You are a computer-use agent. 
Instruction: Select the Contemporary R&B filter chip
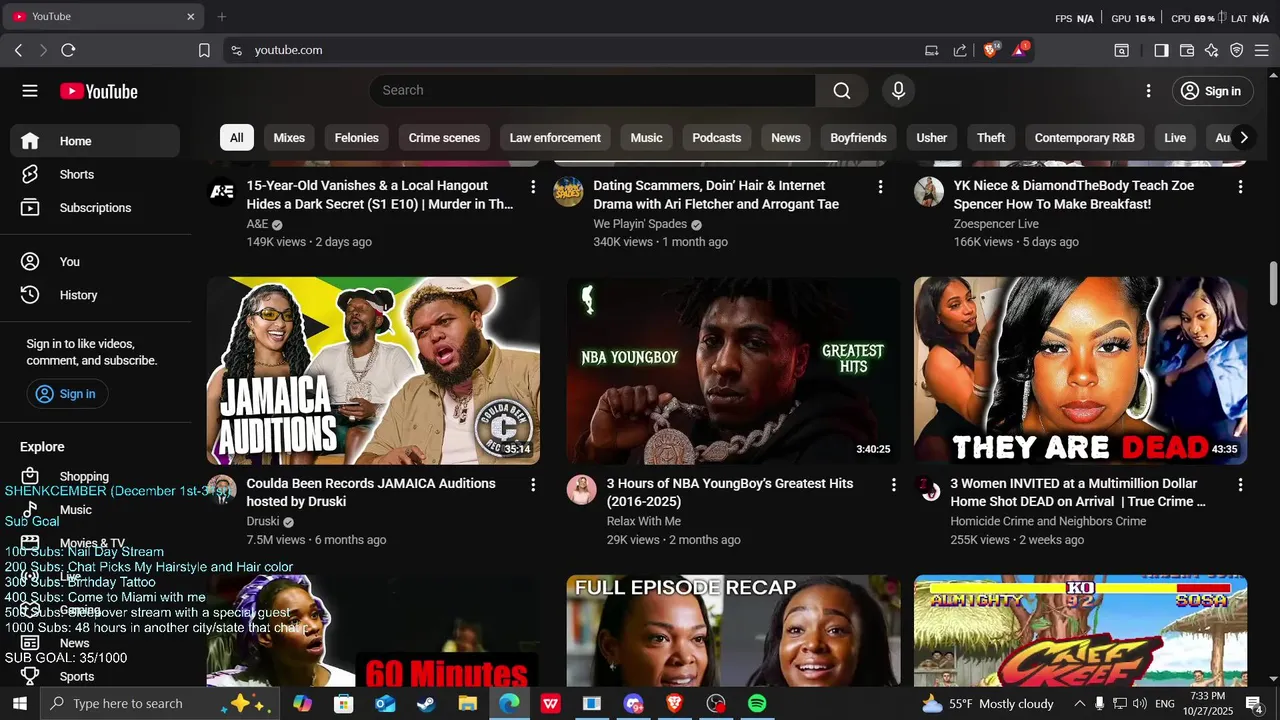[x=1084, y=138]
